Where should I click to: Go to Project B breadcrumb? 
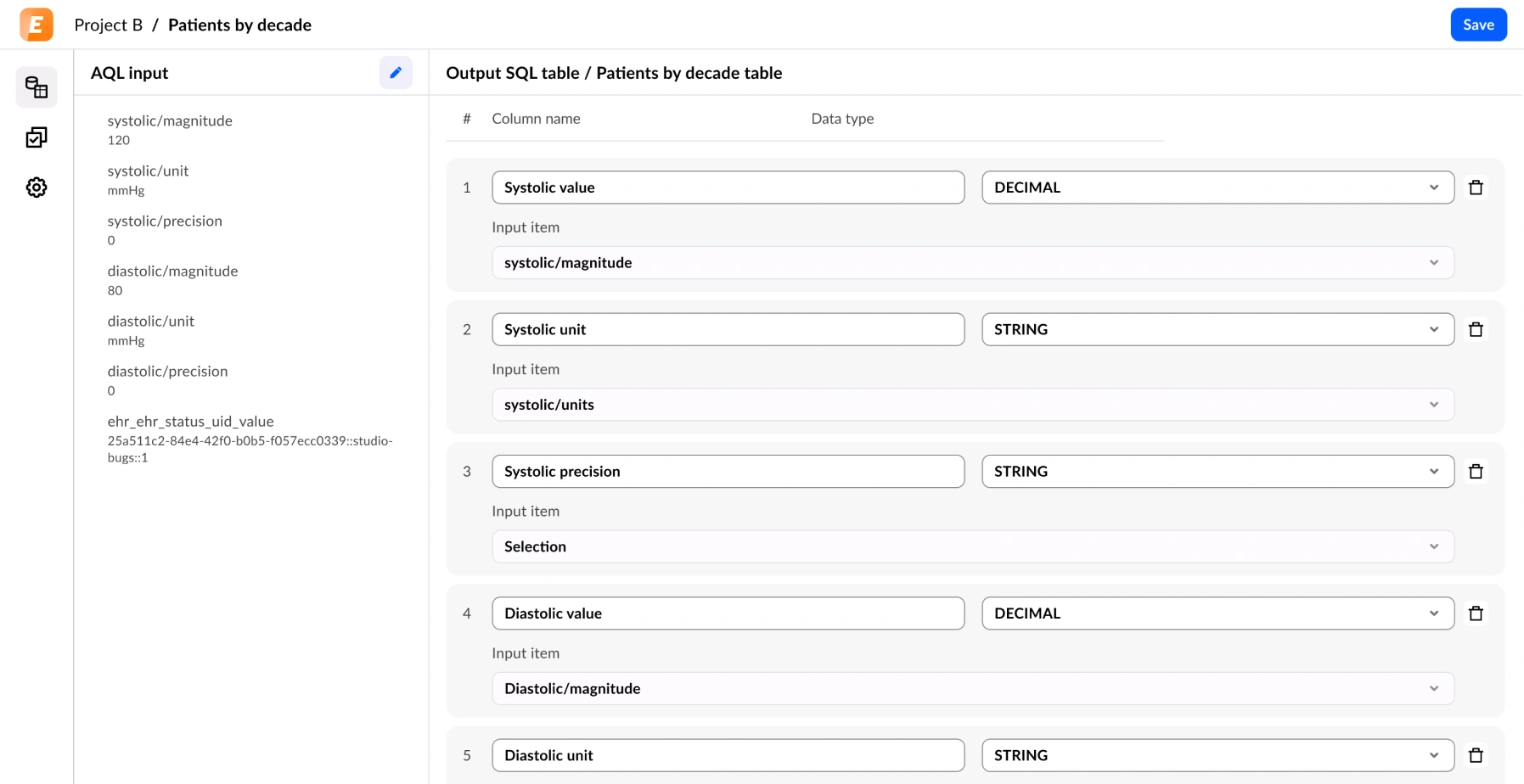[108, 25]
